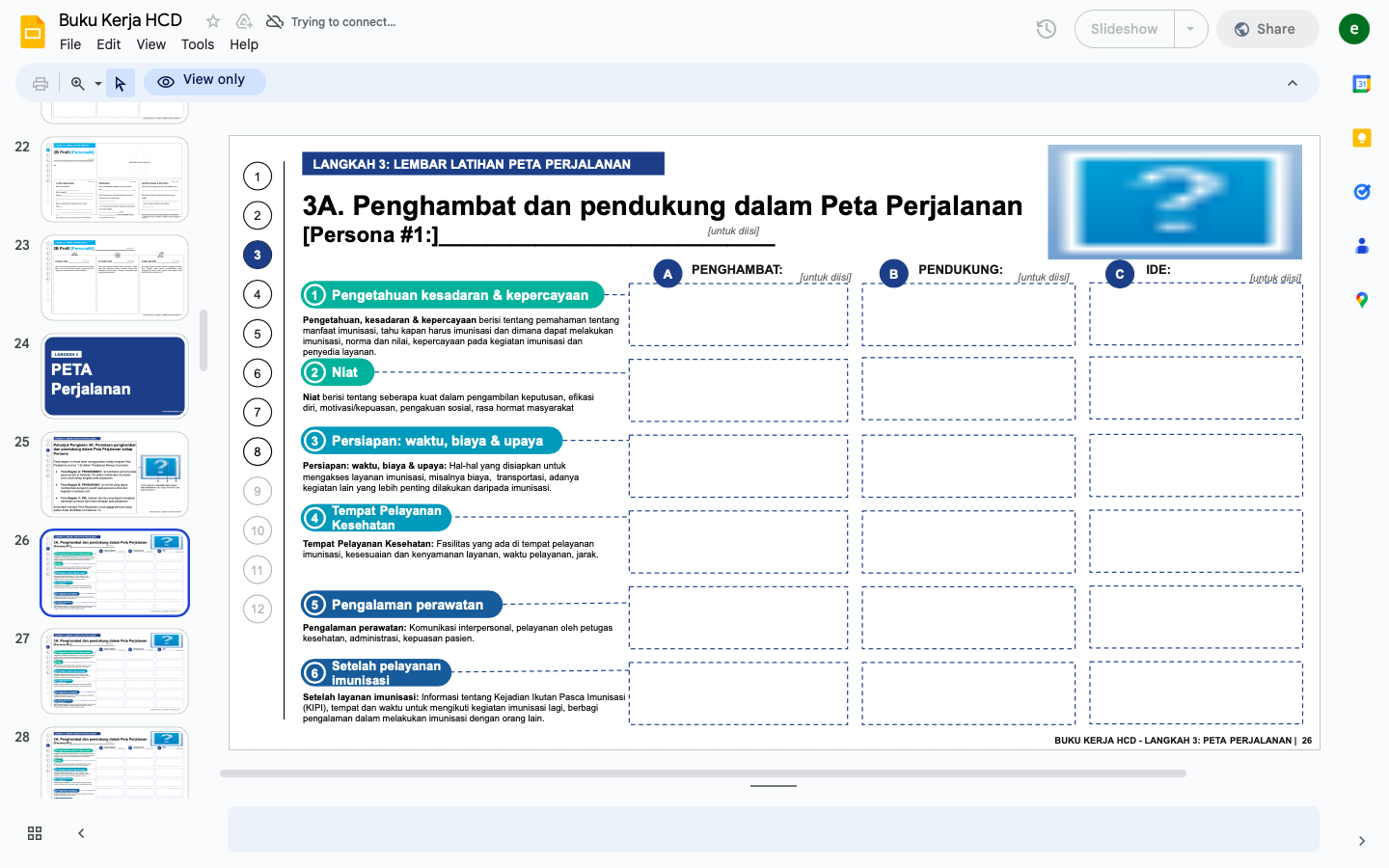Click the horizontal scrollbar below the slide
1389x868 pixels.
tap(703, 773)
